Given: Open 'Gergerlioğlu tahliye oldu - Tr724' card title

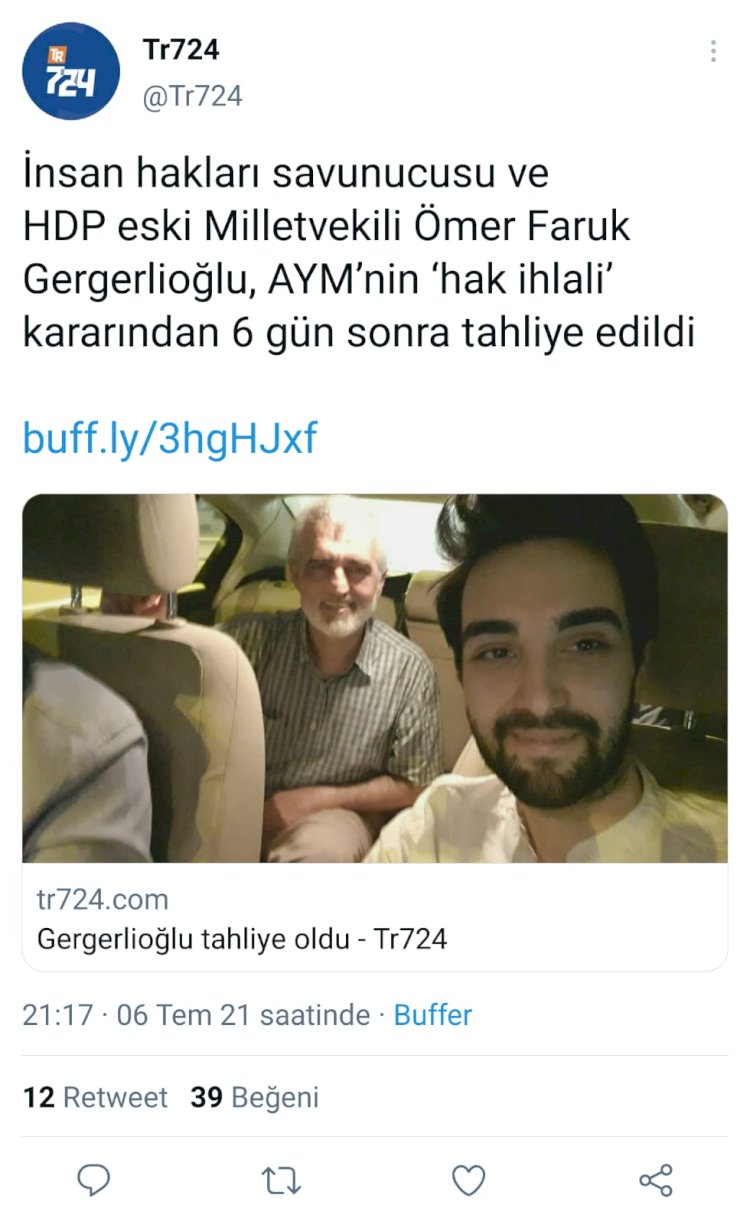Looking at the screenshot, I should (242, 939).
